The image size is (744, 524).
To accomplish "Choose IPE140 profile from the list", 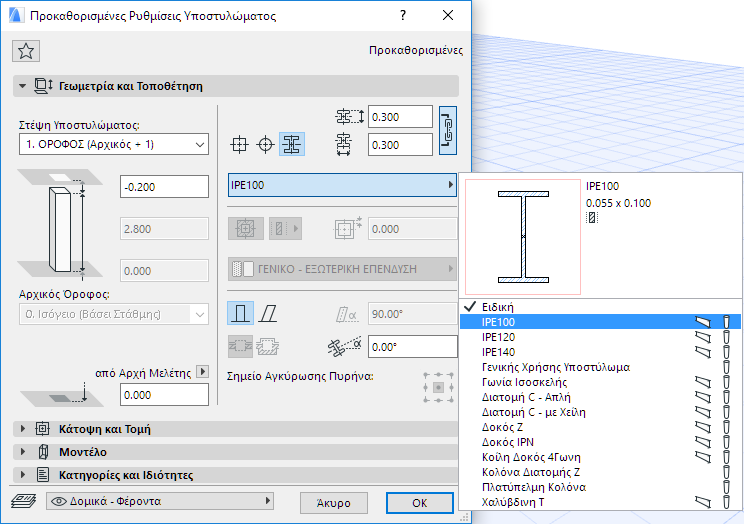I will point(600,352).
